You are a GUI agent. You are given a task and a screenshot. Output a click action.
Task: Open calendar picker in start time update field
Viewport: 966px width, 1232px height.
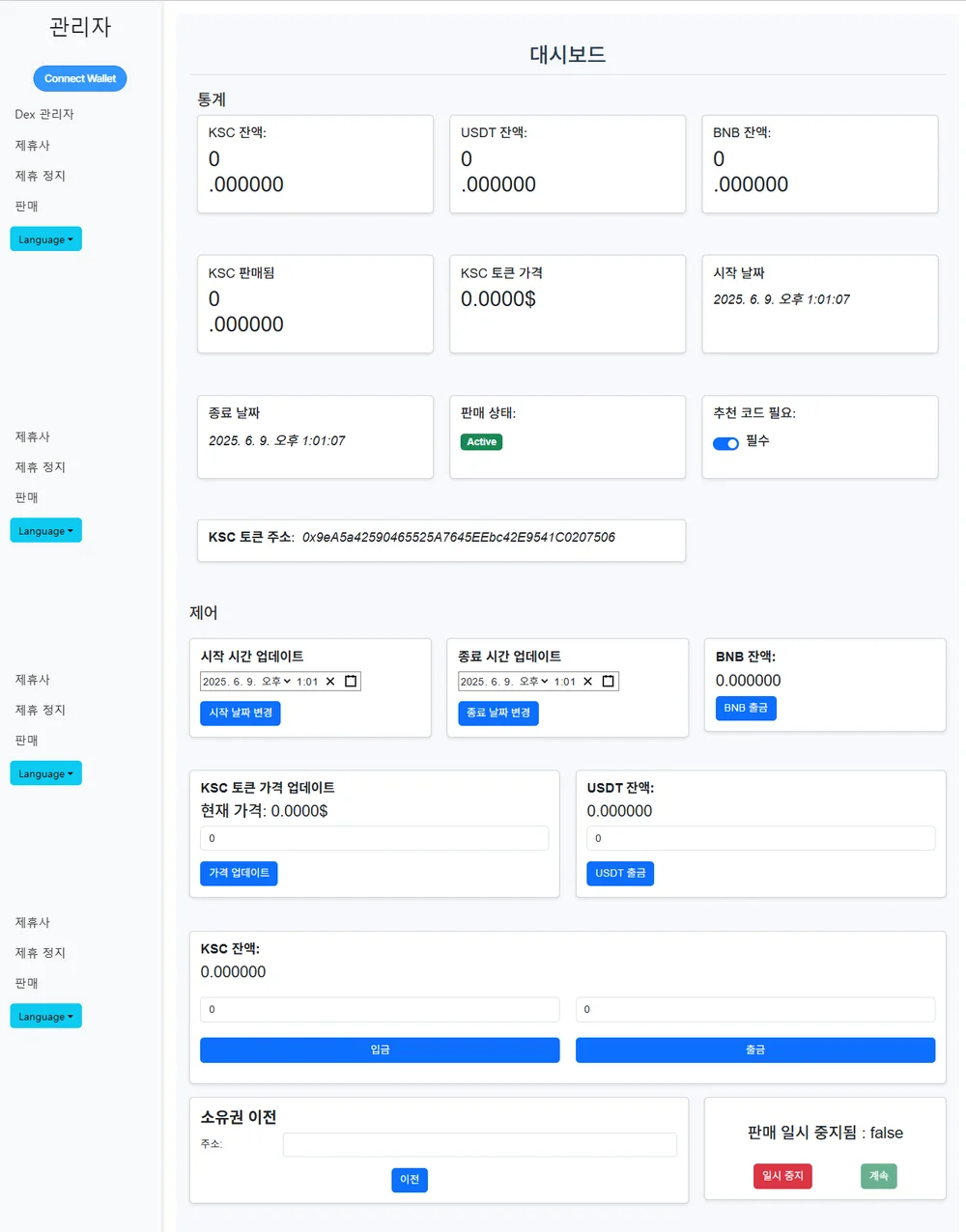click(351, 681)
